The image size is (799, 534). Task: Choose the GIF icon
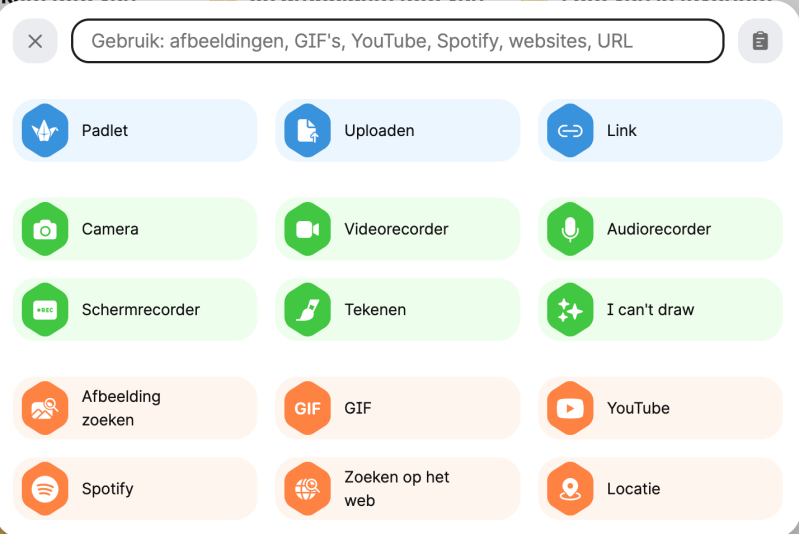click(x=307, y=408)
